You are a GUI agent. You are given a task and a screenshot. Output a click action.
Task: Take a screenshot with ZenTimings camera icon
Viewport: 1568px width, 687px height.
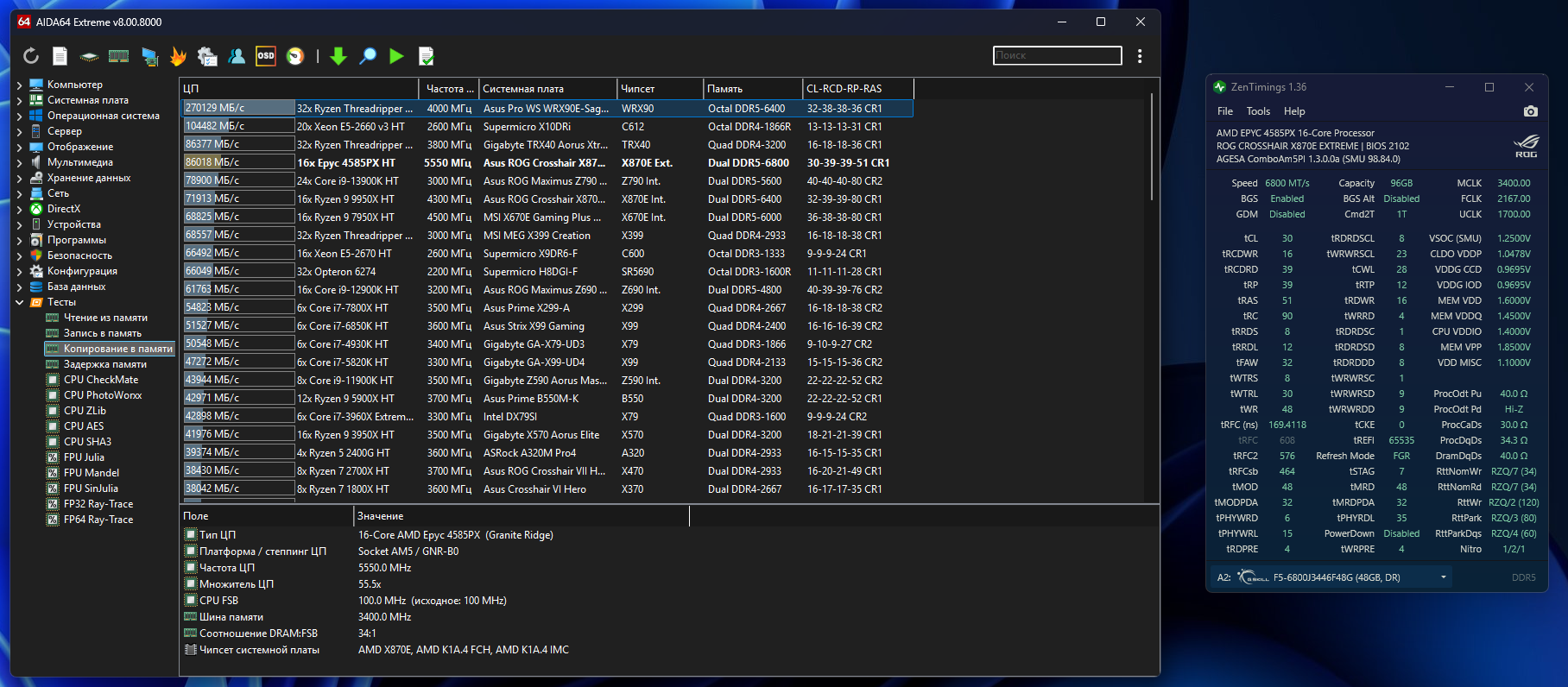(1530, 111)
